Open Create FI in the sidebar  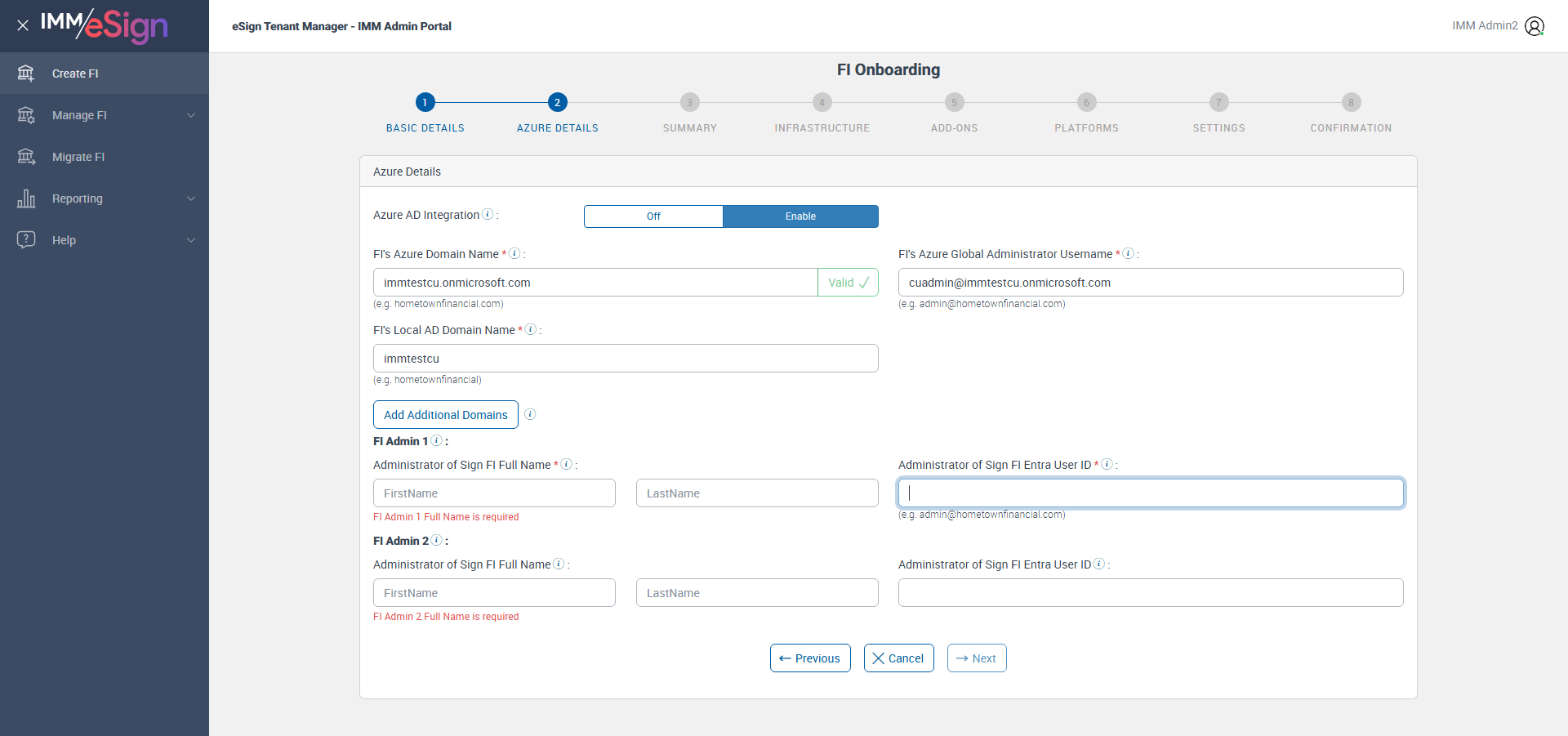pyautogui.click(x=75, y=74)
